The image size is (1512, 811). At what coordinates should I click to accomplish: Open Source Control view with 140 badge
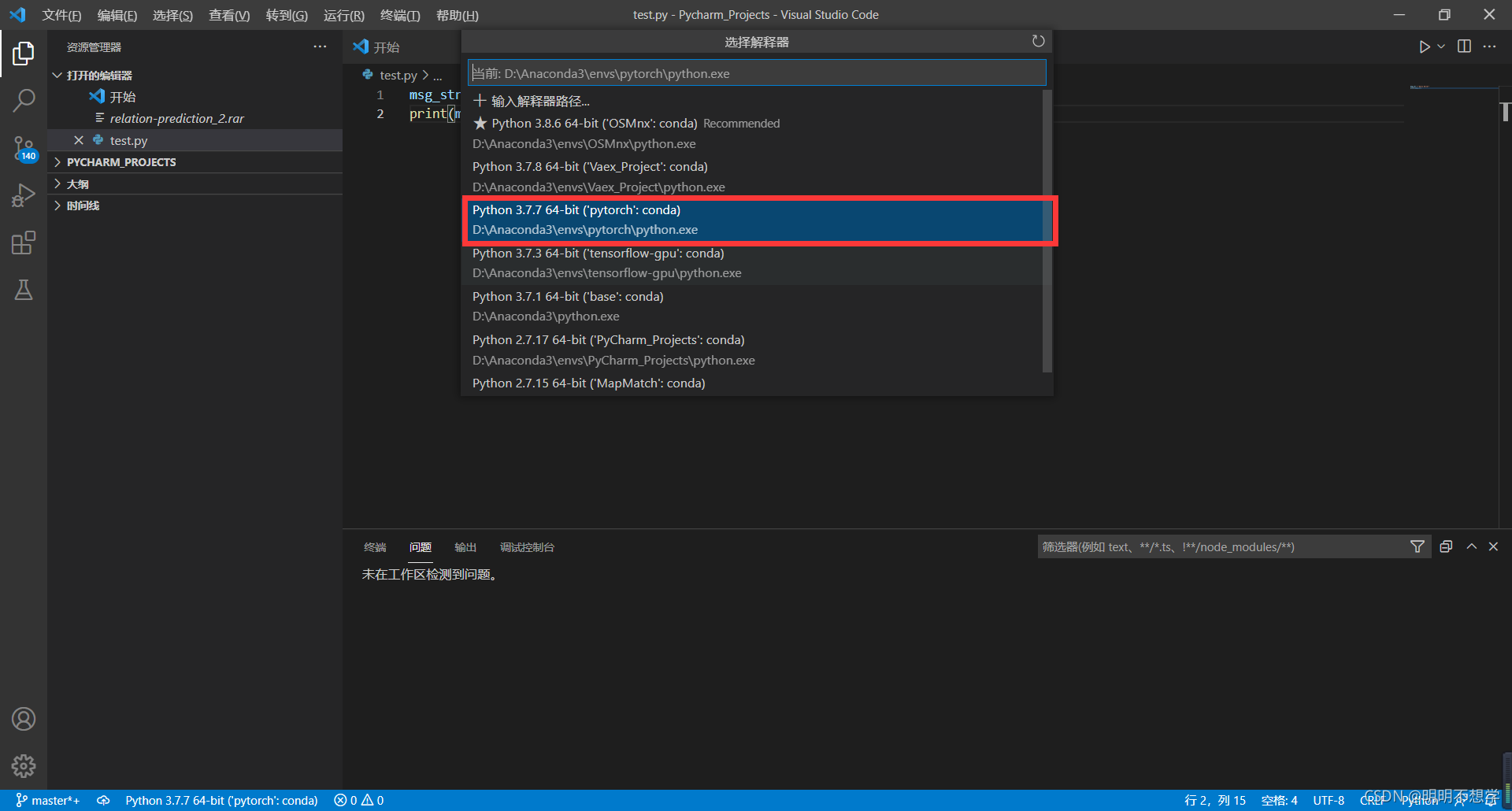(24, 148)
